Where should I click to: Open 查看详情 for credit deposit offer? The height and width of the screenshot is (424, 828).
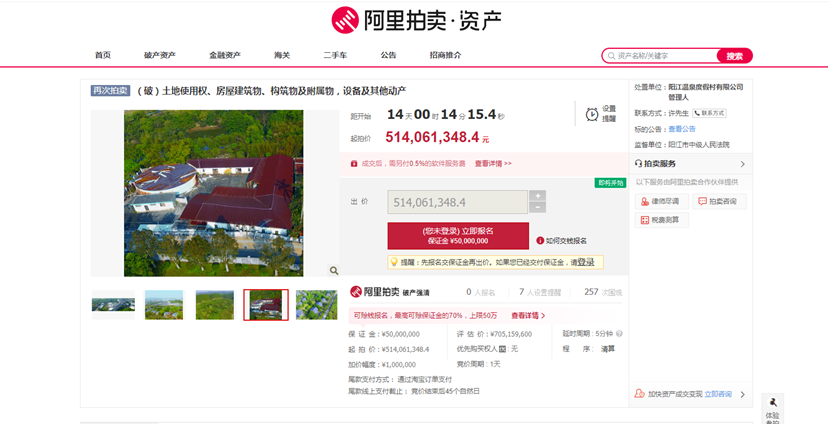pos(528,315)
